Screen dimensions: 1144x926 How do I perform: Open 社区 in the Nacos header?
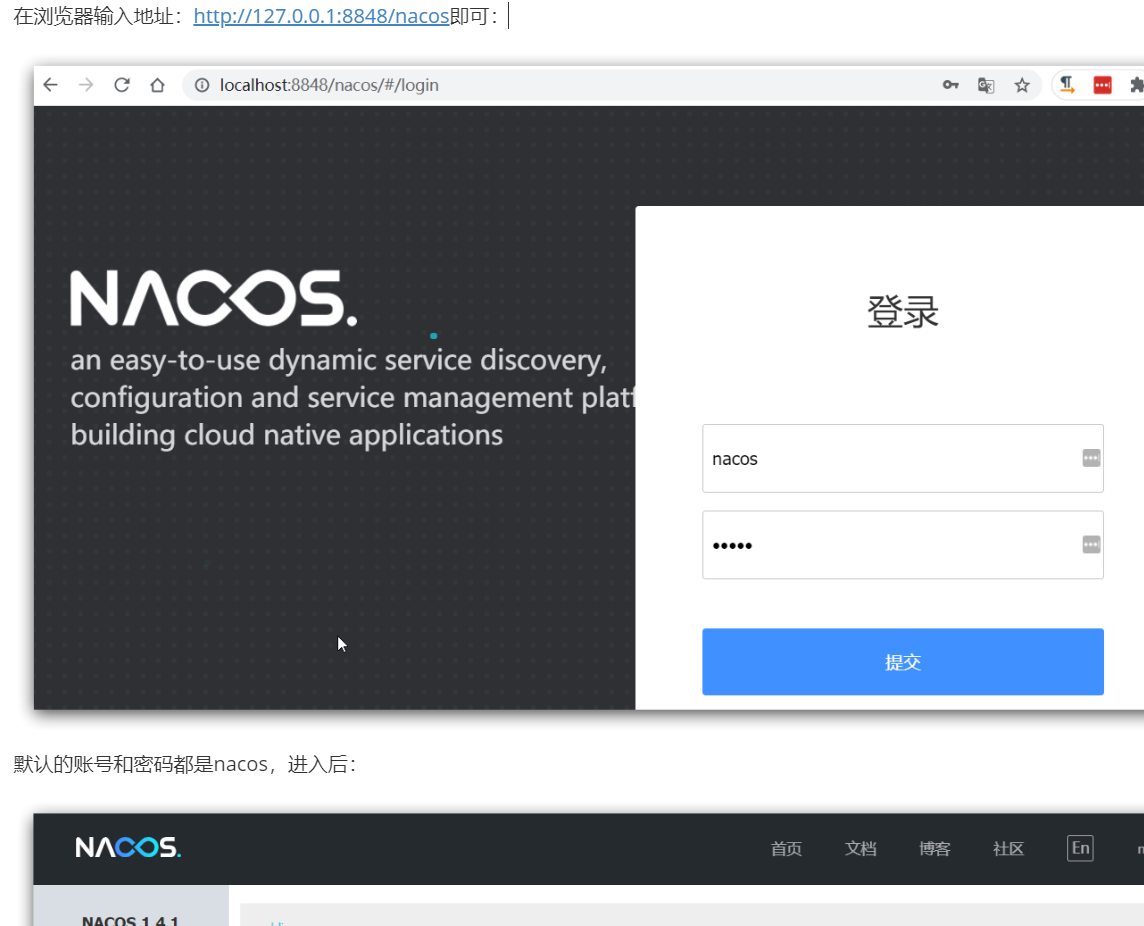[1008, 849]
